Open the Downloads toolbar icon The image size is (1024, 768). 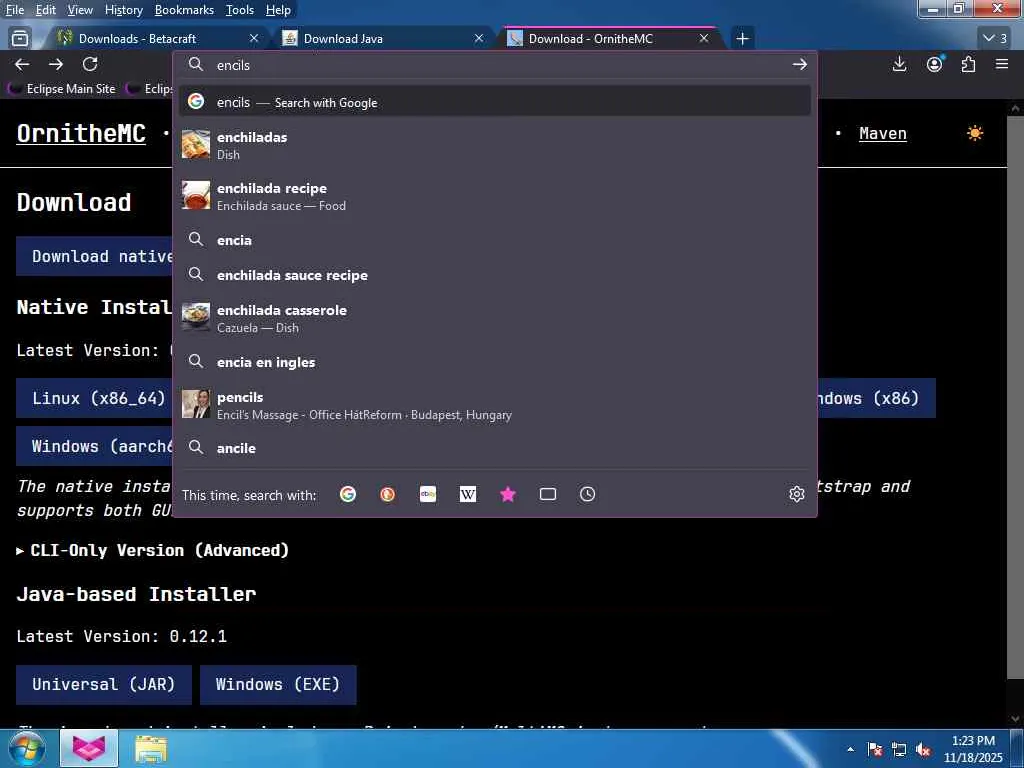pos(899,64)
